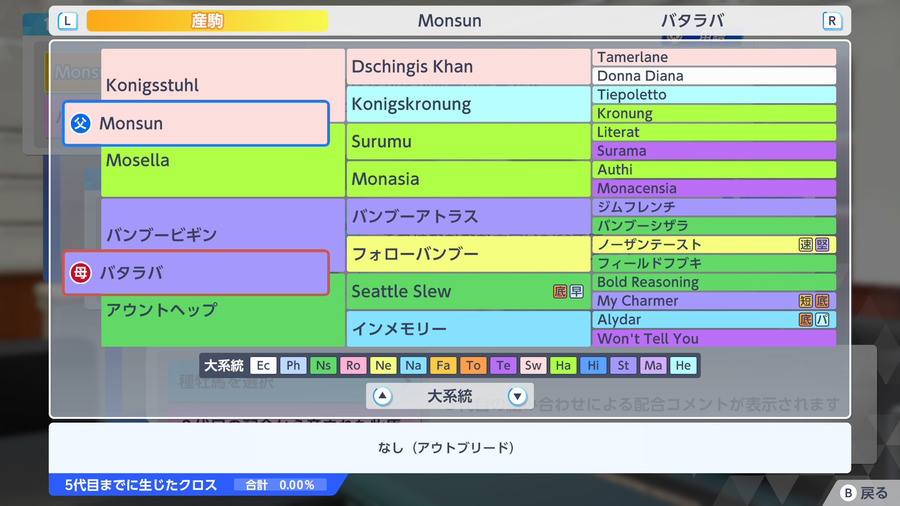Click the フィールドフブキ ancestor row
The width and height of the screenshot is (900, 506).
click(714, 263)
